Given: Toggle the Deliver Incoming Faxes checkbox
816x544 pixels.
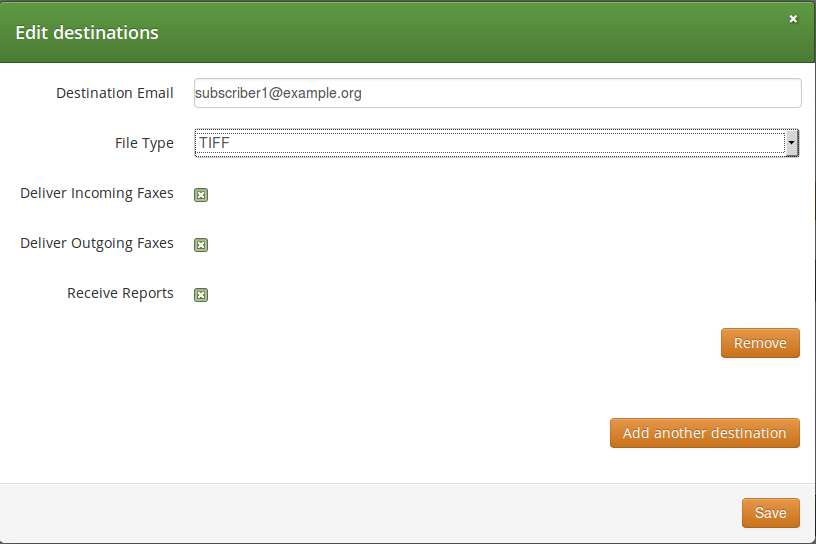Looking at the screenshot, I should [x=201, y=195].
